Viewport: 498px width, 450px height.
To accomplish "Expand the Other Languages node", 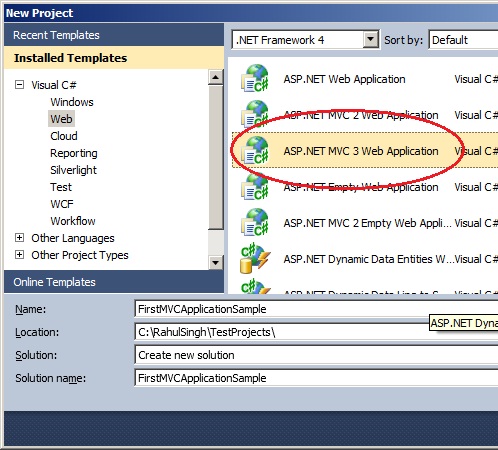I will 20,238.
